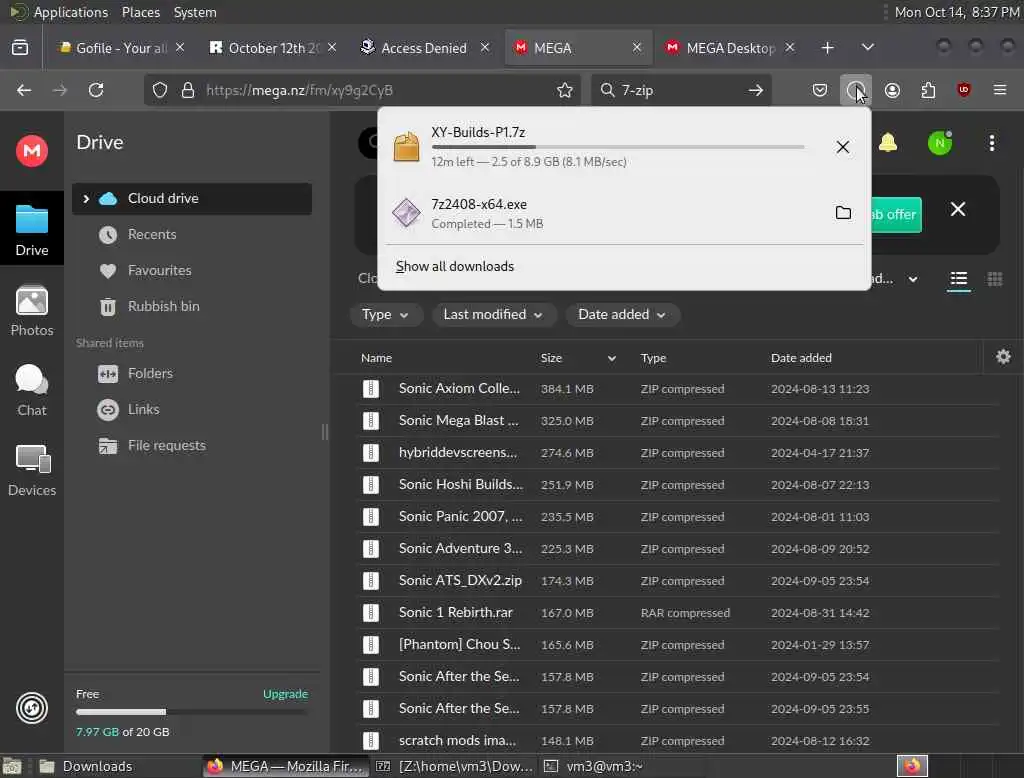Open a new Firefox tab
The height and width of the screenshot is (778, 1024).
coord(827,48)
